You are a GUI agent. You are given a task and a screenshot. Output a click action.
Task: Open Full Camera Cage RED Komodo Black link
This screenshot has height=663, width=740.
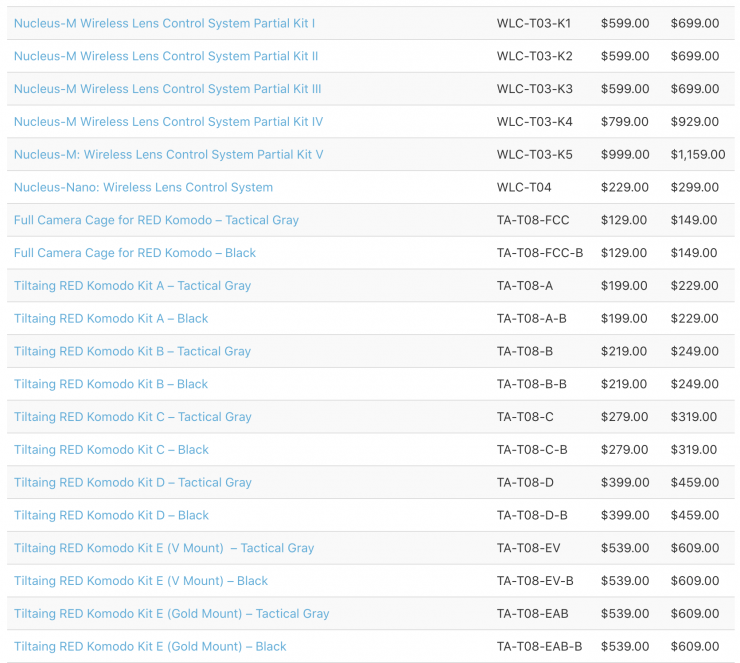coord(135,253)
